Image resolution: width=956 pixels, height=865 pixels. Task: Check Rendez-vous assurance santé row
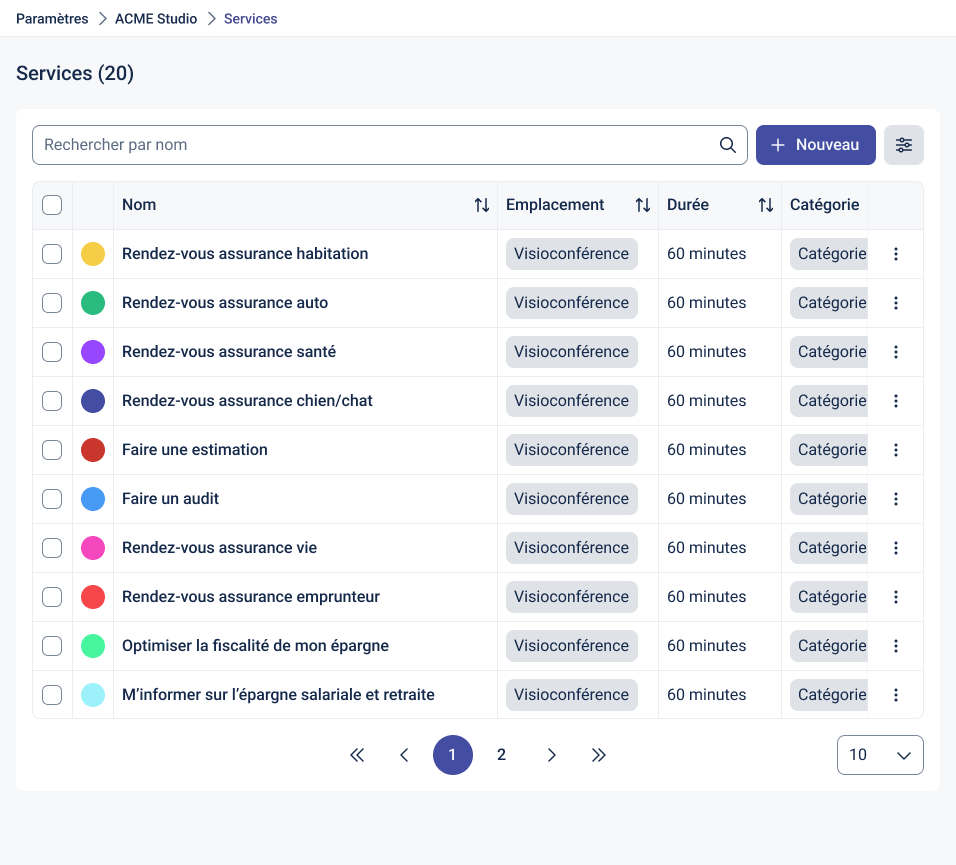pyautogui.click(x=52, y=352)
